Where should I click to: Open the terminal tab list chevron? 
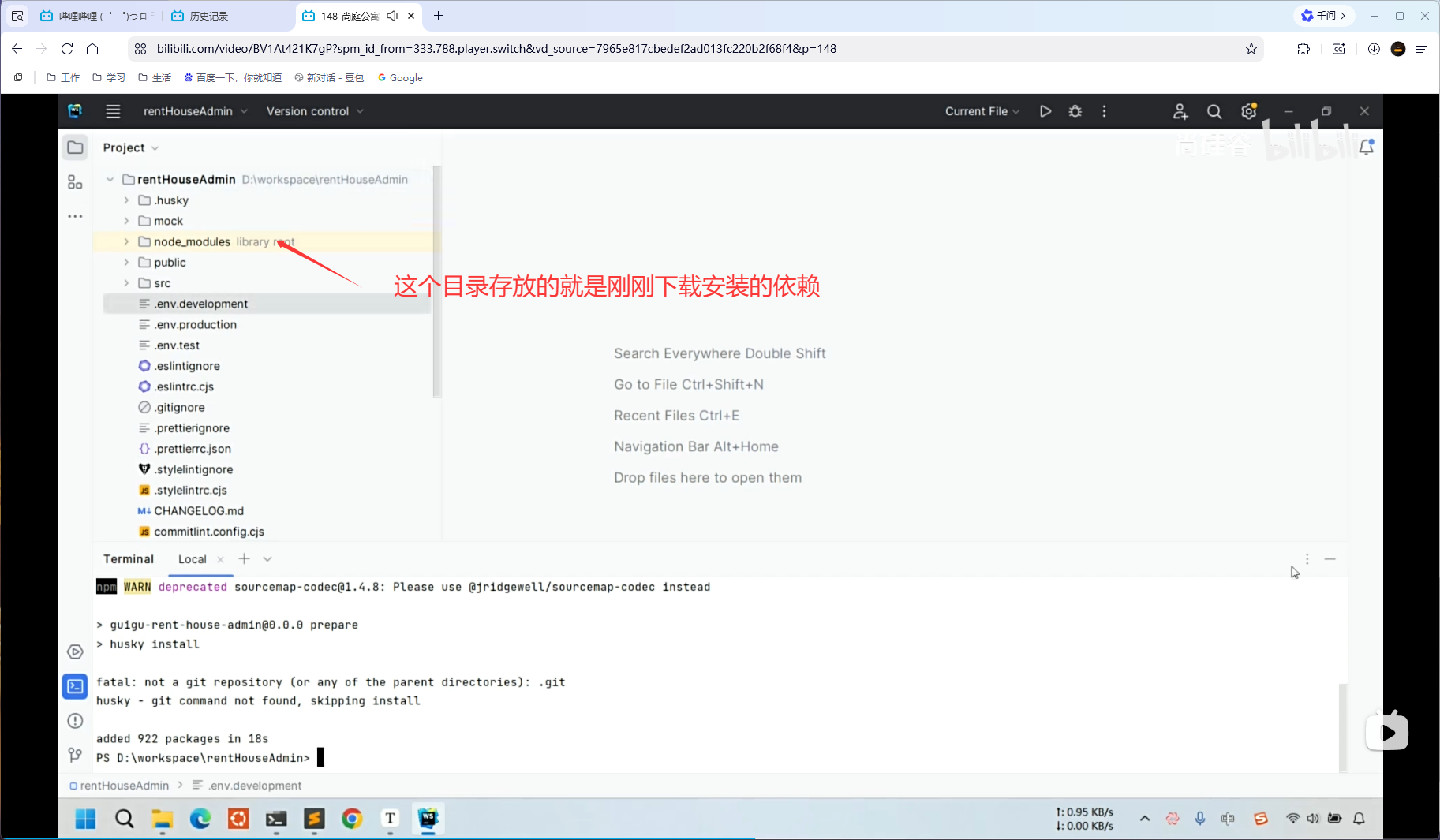[x=267, y=558]
